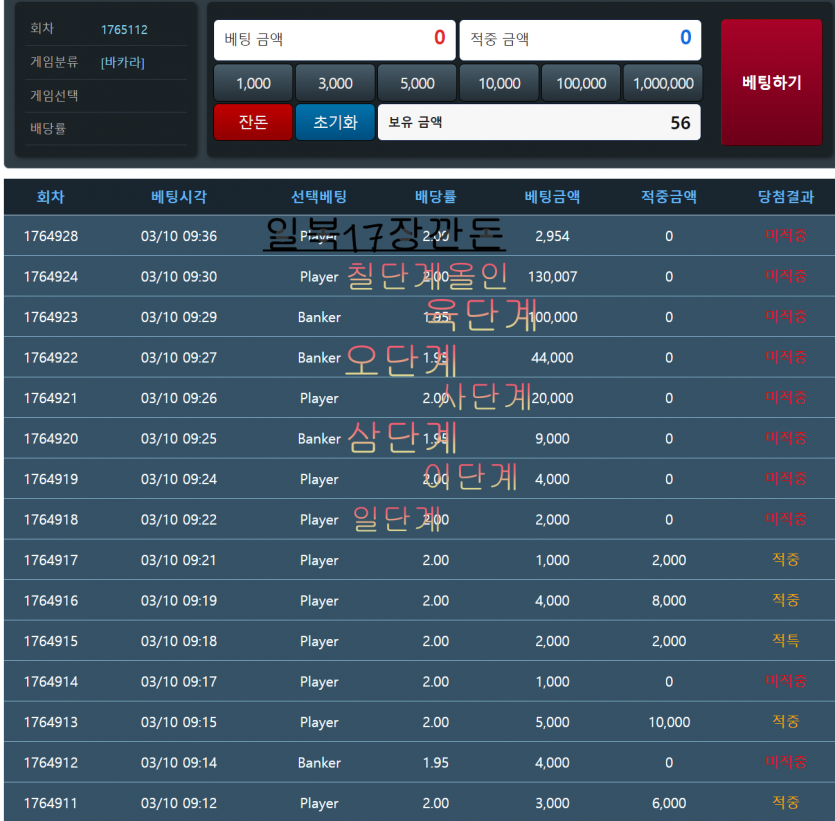Click time 03/10 09:26
This screenshot has height=821, width=835.
tap(179, 398)
